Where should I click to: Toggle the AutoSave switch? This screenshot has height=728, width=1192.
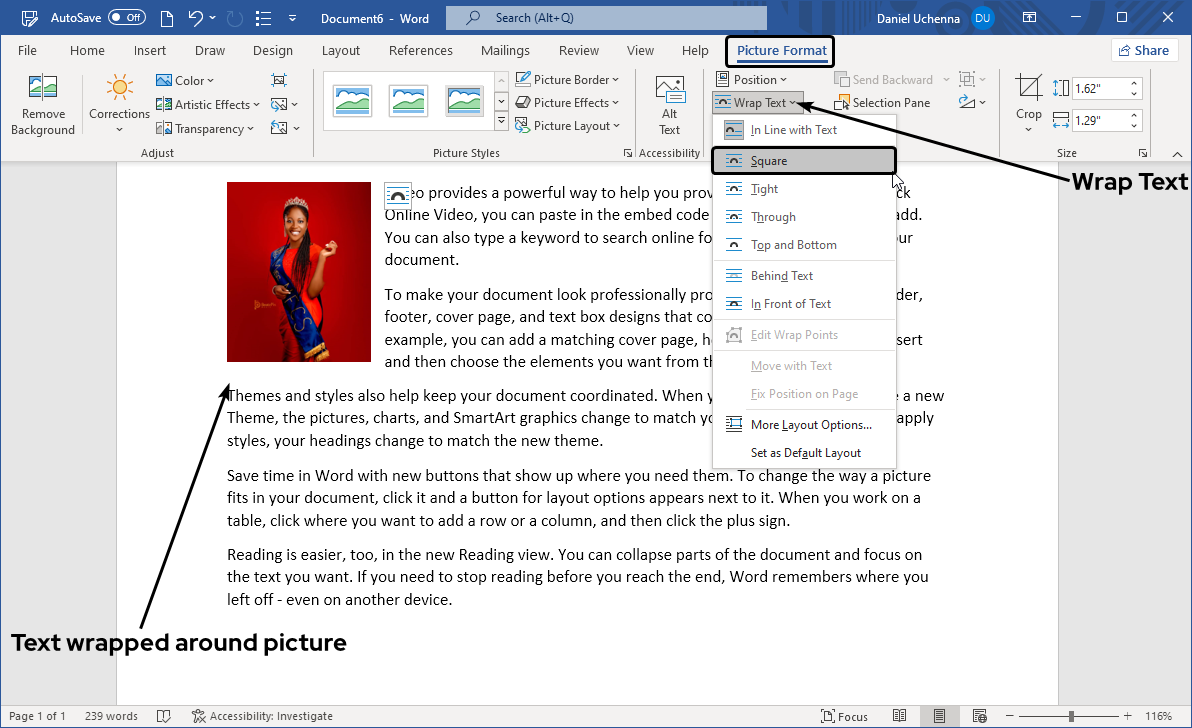126,18
